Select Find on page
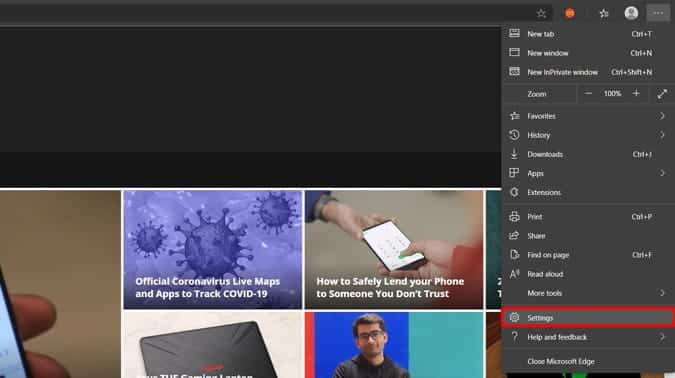This screenshot has width=675, height=378. pyautogui.click(x=588, y=255)
